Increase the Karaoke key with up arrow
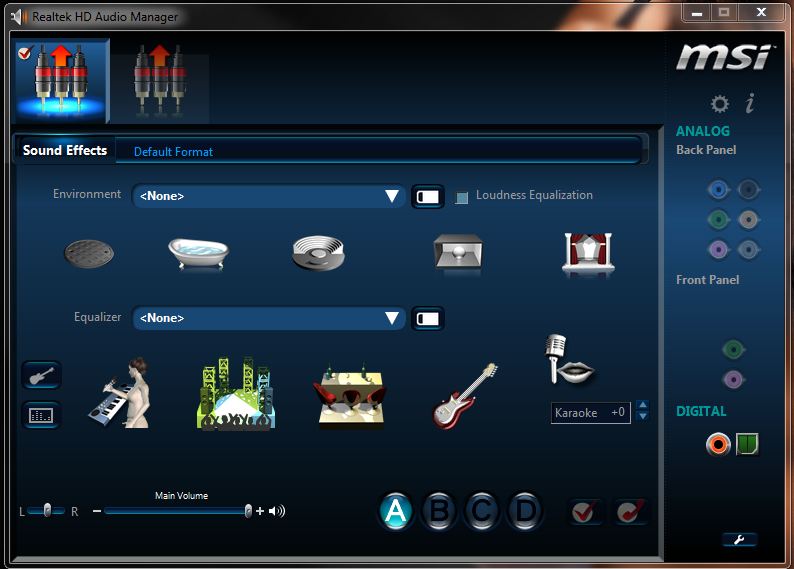Viewport: 794px width, 569px height. point(643,405)
